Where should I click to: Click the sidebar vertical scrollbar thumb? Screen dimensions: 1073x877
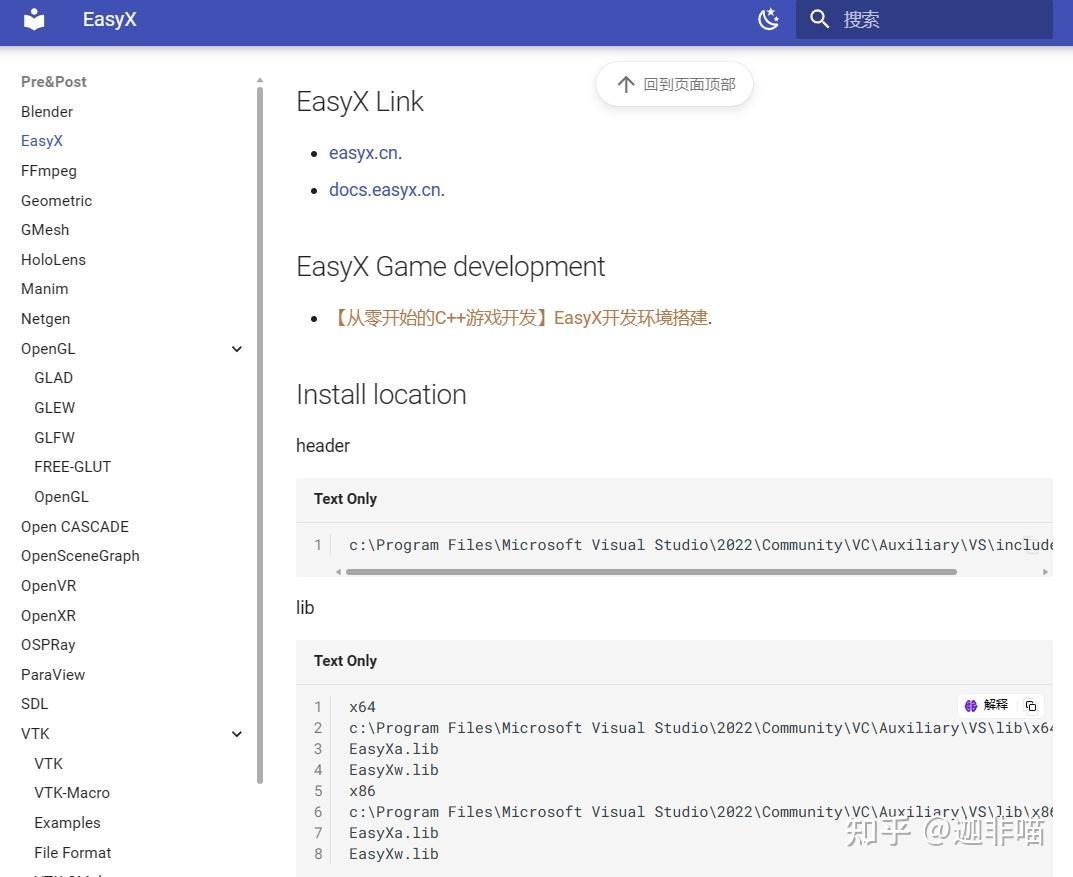260,435
